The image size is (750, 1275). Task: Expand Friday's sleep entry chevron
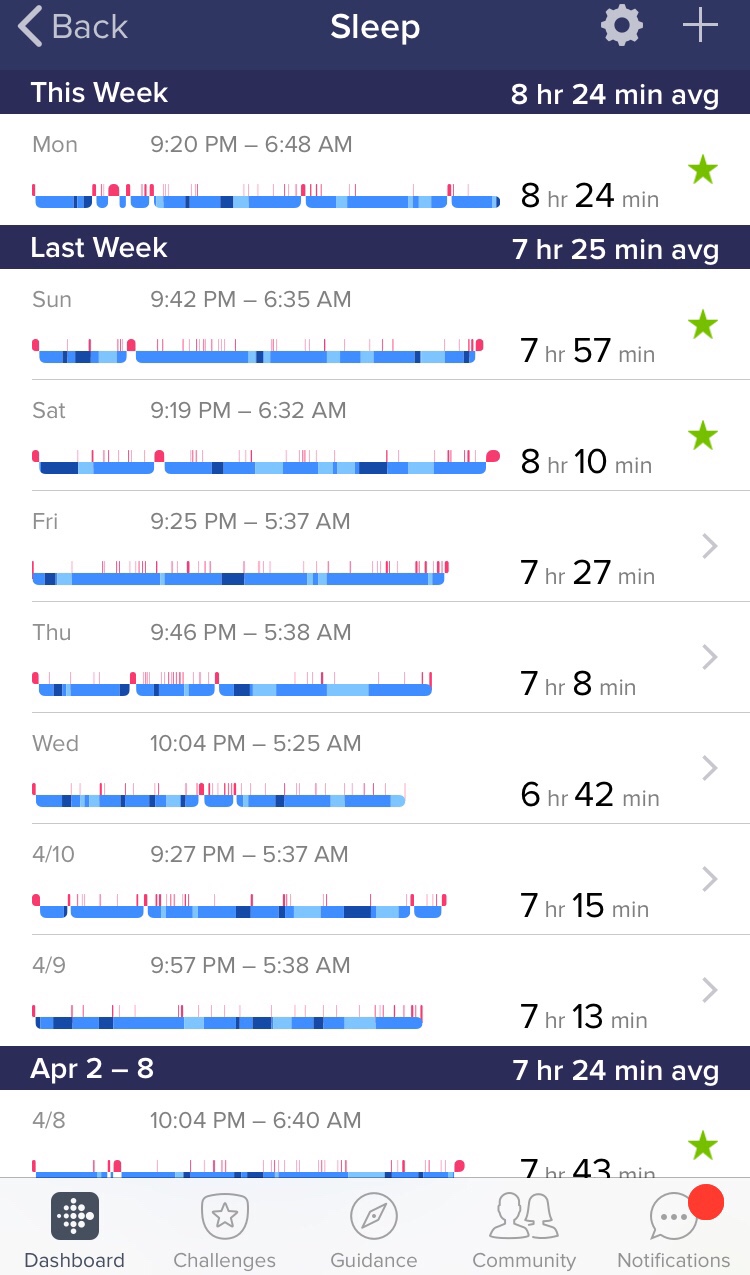pos(710,546)
